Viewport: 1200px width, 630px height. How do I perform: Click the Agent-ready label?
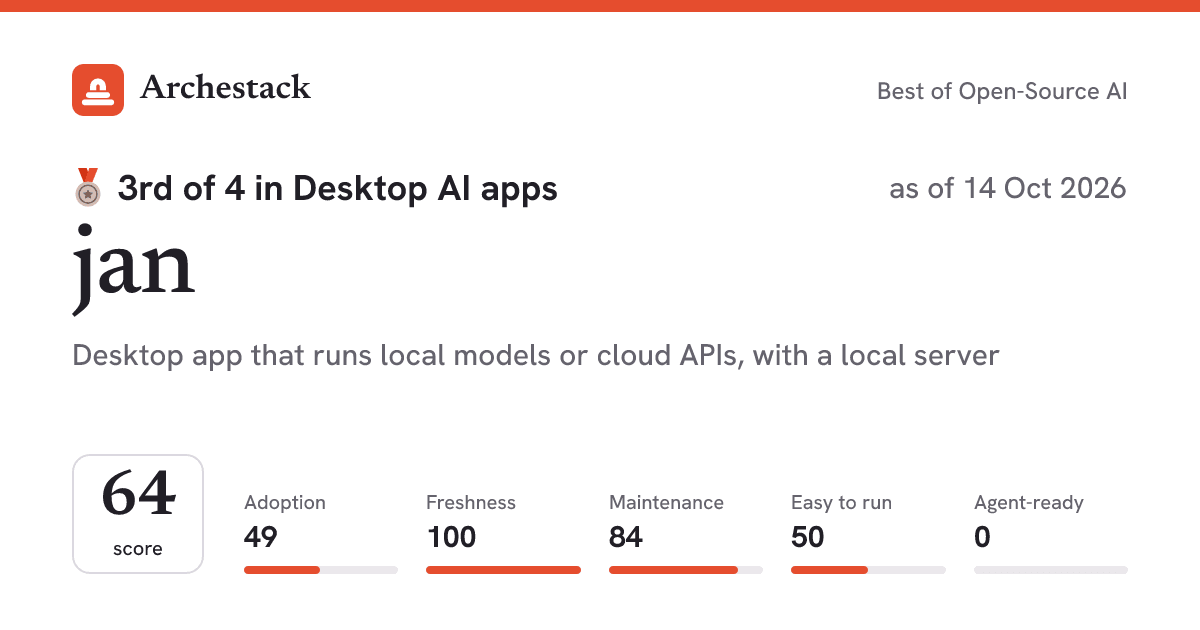pos(1029,503)
